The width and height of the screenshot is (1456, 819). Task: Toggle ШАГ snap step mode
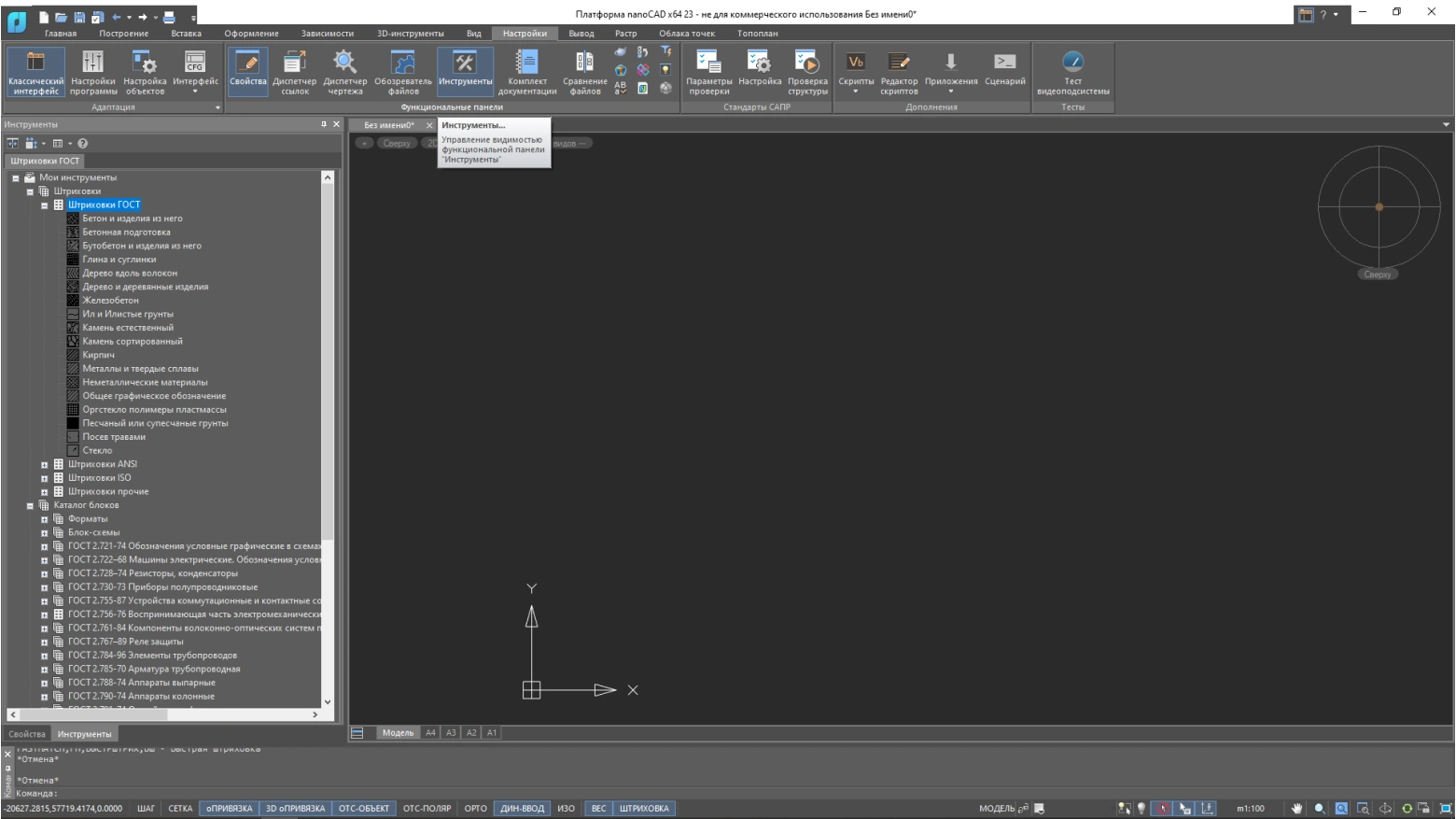147,809
